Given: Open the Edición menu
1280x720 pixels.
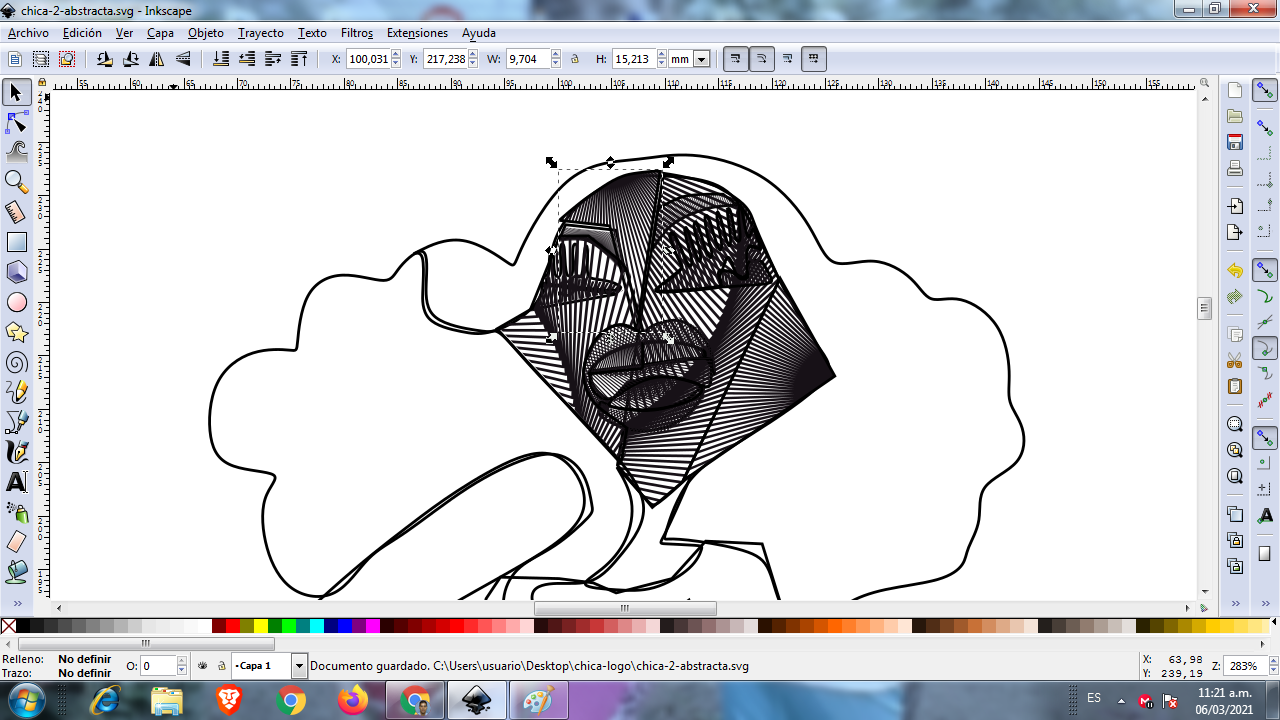Looking at the screenshot, I should 82,33.
